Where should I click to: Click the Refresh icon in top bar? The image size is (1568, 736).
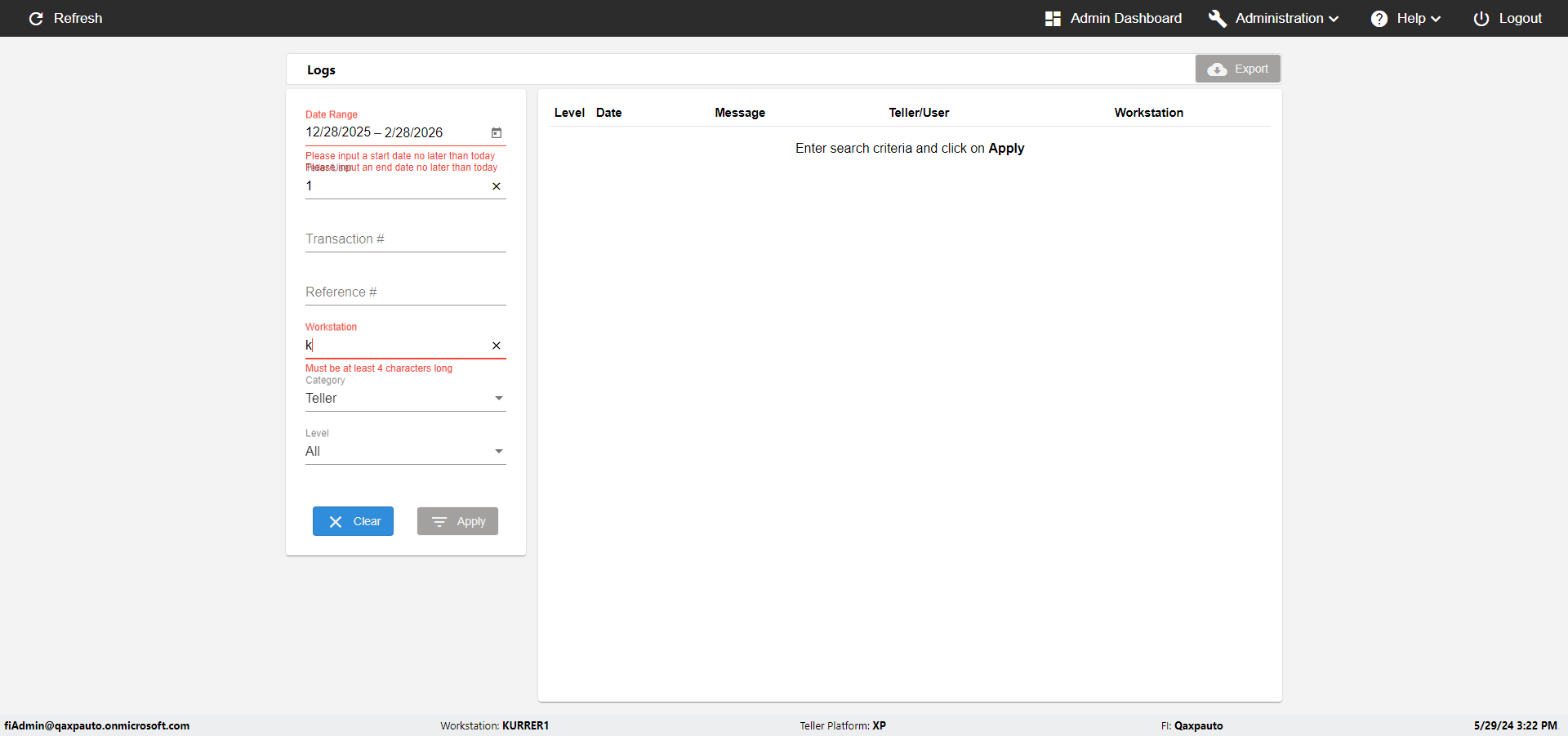pyautogui.click(x=36, y=18)
